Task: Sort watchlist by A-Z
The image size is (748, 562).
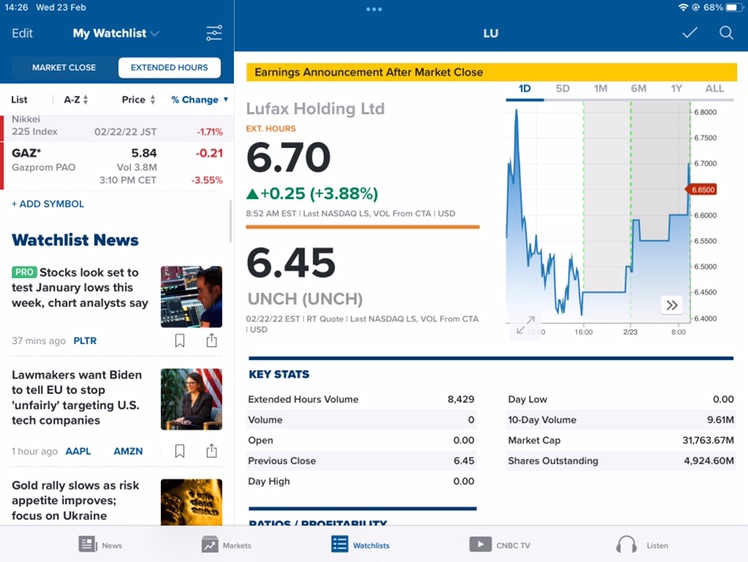Action: tap(76, 100)
